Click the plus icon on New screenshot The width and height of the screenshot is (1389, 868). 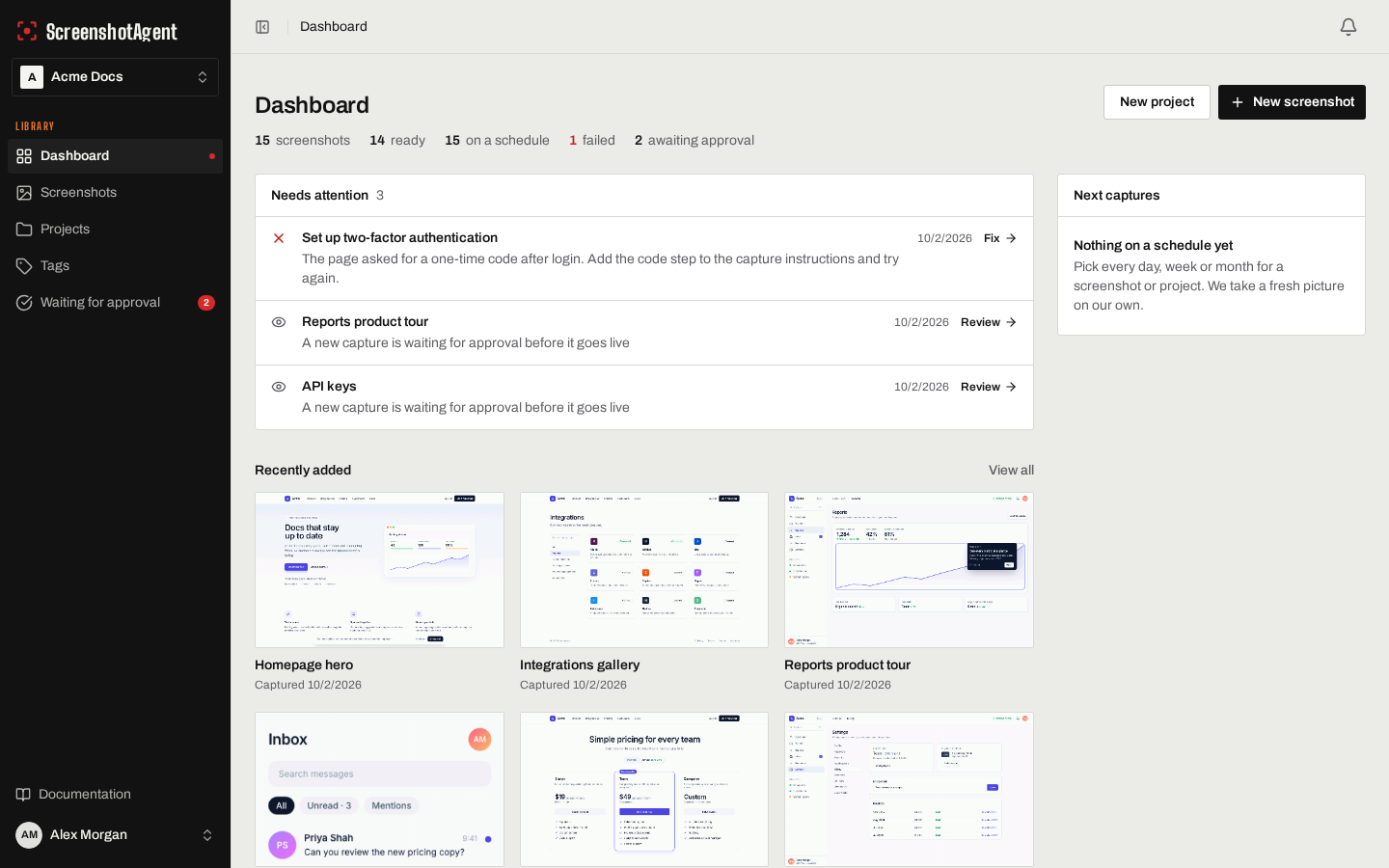click(1238, 102)
